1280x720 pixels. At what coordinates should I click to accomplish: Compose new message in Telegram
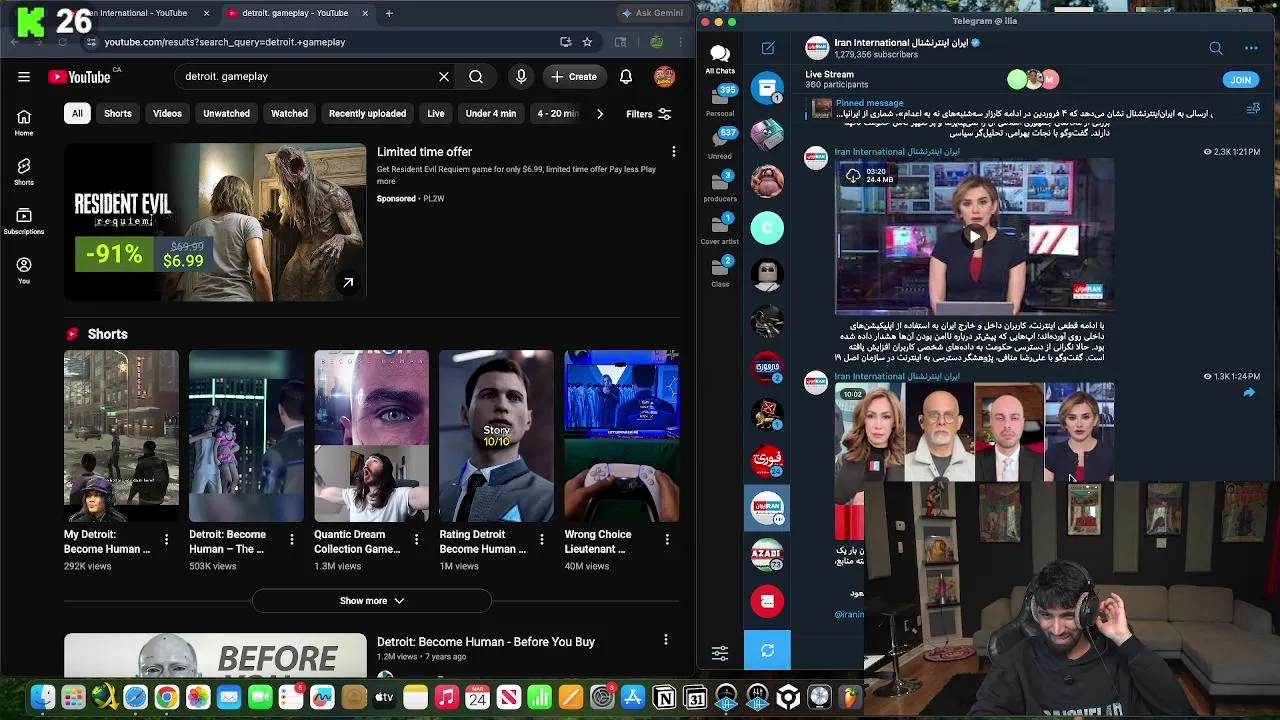[768, 48]
